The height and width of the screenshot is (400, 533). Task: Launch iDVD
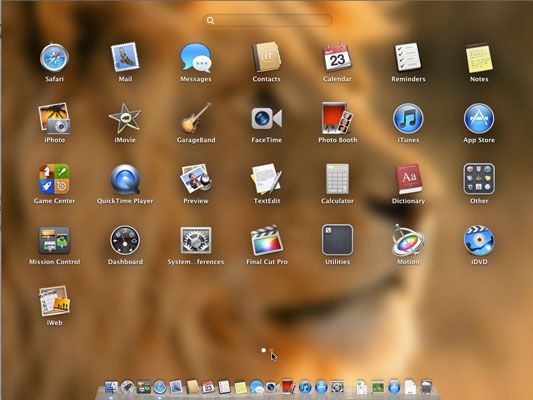point(479,240)
